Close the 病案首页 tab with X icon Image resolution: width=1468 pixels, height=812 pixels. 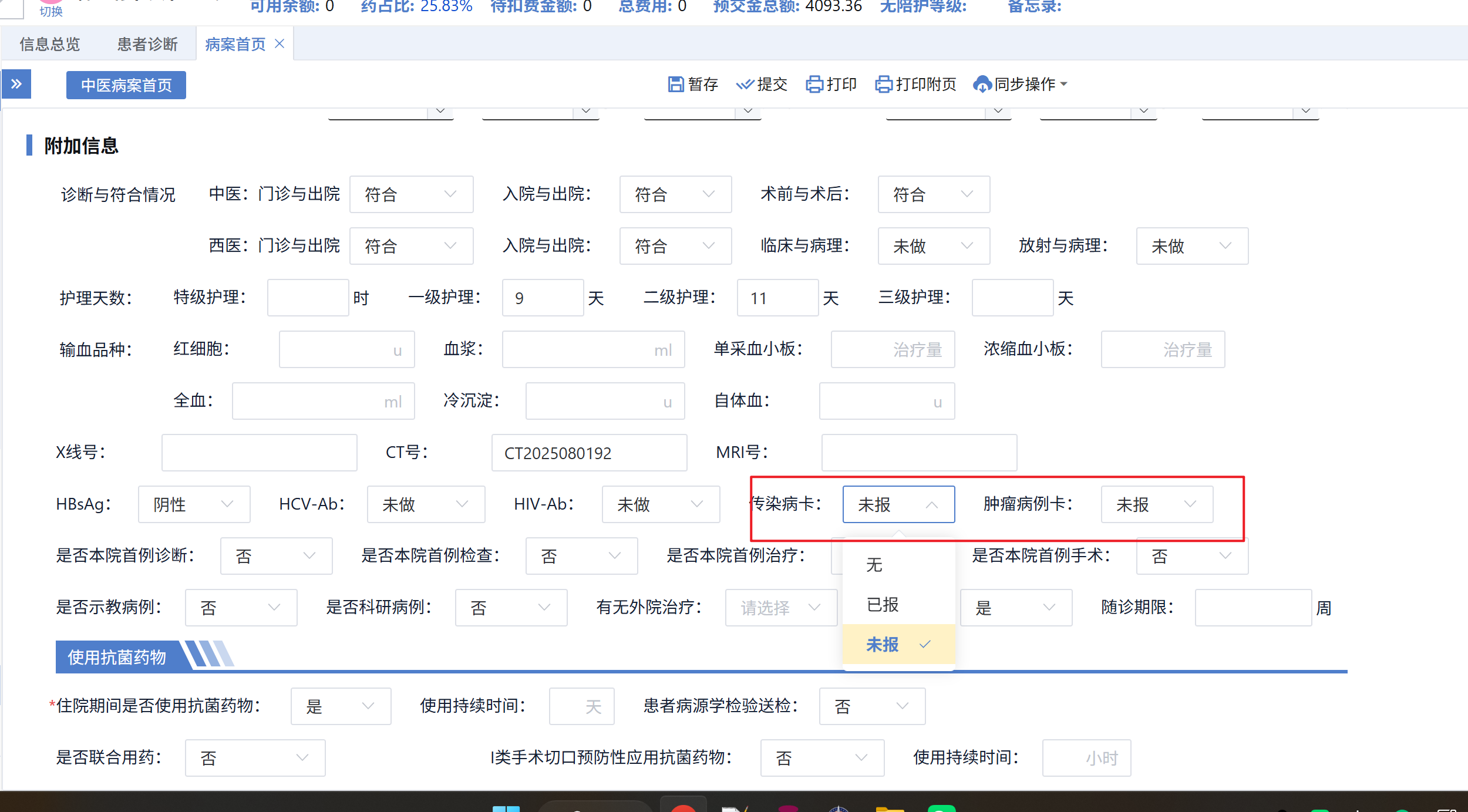point(280,43)
